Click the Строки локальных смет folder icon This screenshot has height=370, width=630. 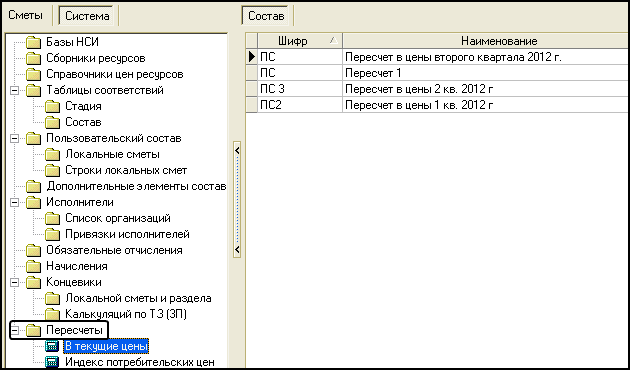click(x=52, y=171)
